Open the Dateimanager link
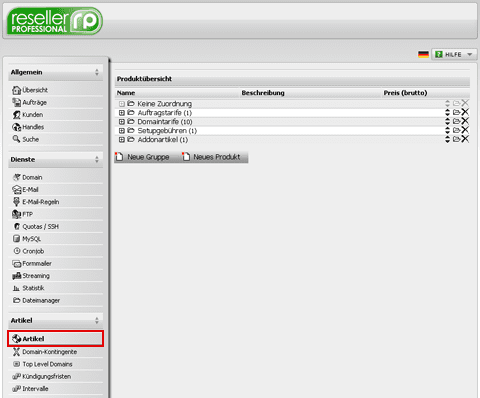The image size is (480, 398). (x=41, y=300)
